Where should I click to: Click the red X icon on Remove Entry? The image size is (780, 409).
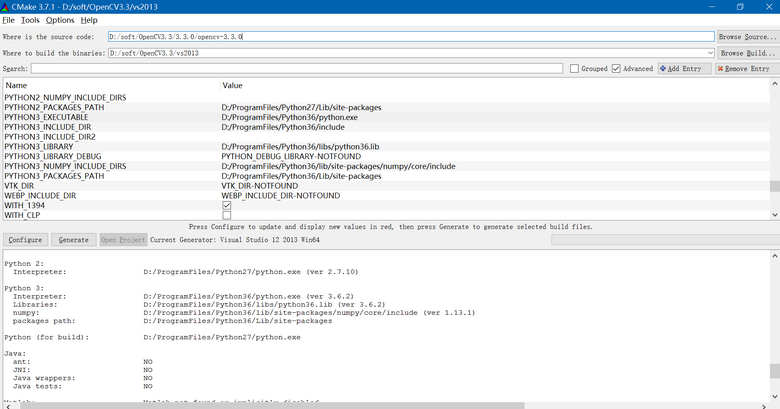tap(720, 69)
